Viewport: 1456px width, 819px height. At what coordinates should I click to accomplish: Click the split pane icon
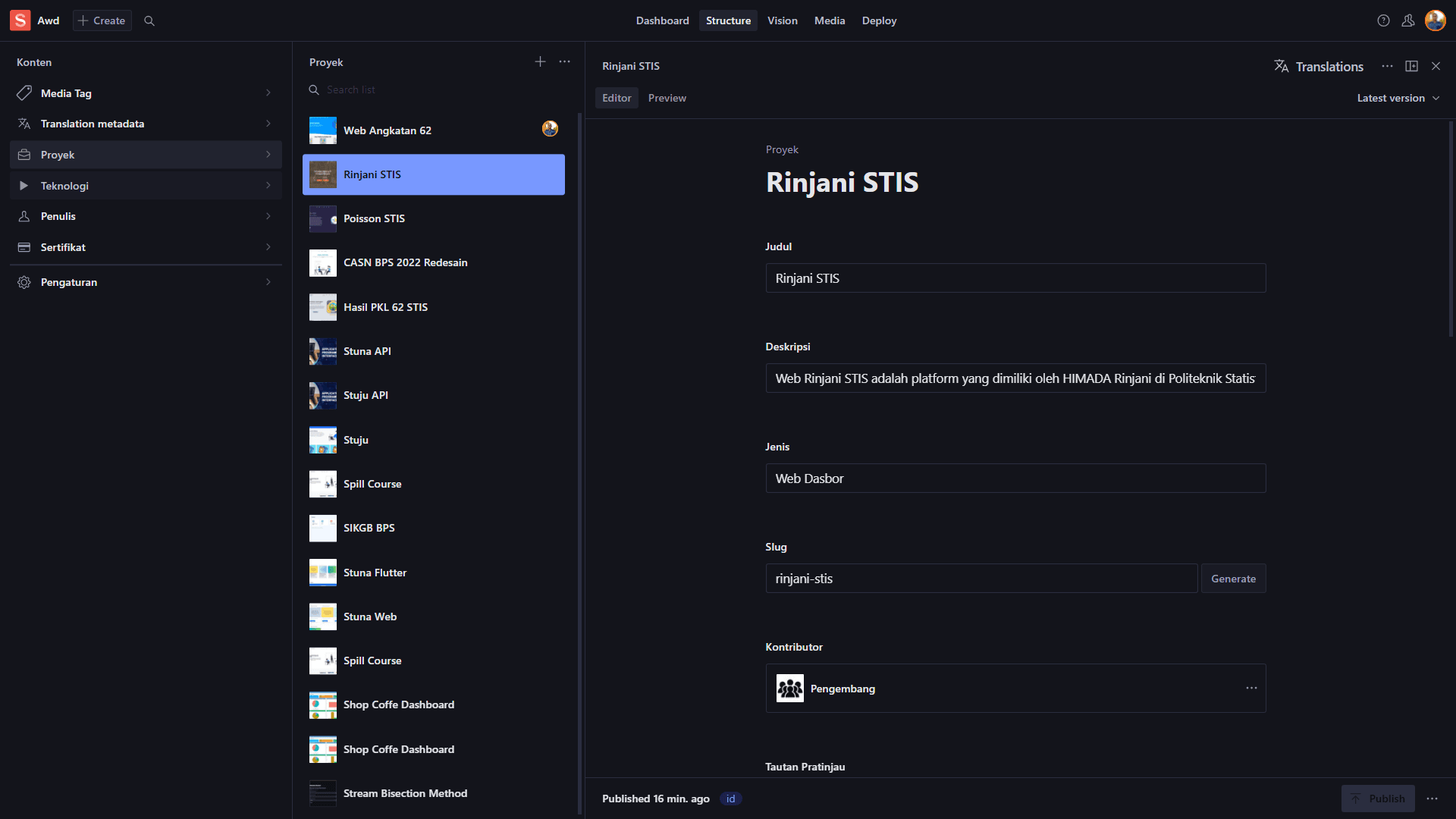tap(1411, 66)
